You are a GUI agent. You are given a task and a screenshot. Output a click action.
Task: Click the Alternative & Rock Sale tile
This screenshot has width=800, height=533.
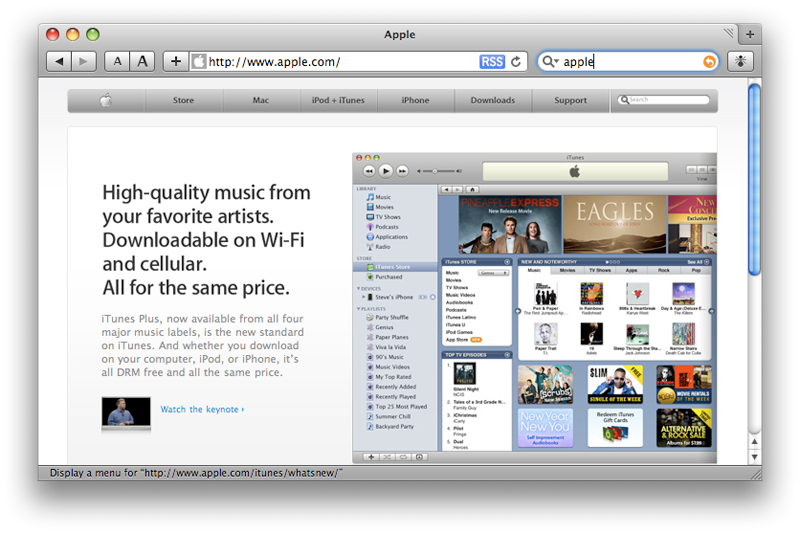684,427
